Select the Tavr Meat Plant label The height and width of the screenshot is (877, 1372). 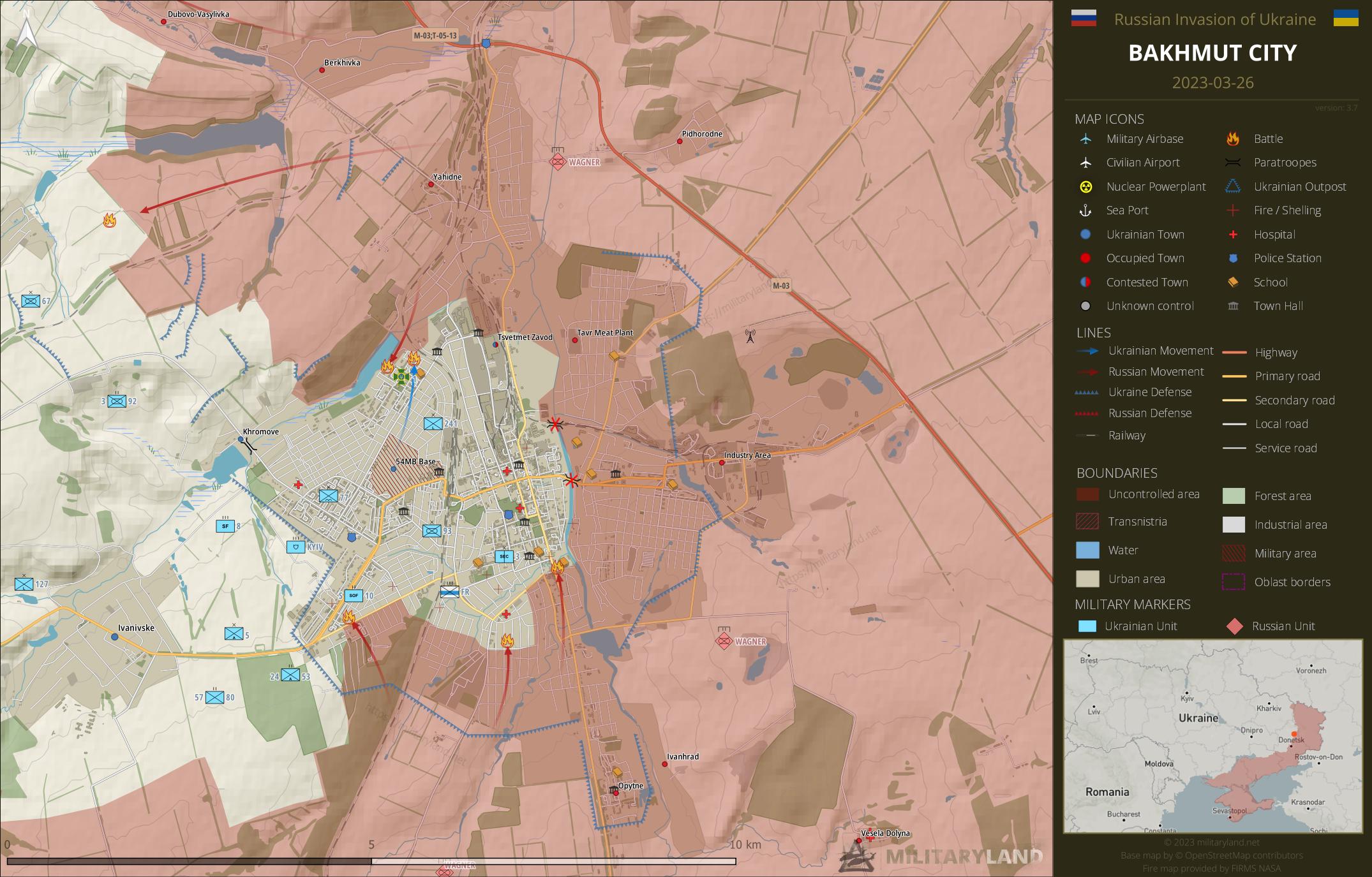pos(605,332)
